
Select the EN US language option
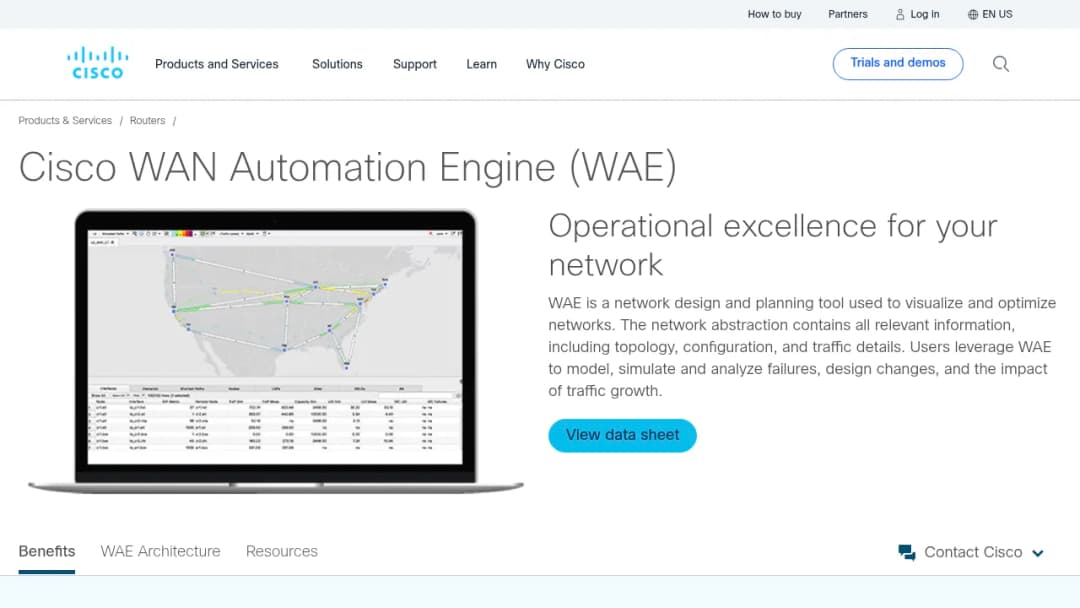(x=997, y=14)
